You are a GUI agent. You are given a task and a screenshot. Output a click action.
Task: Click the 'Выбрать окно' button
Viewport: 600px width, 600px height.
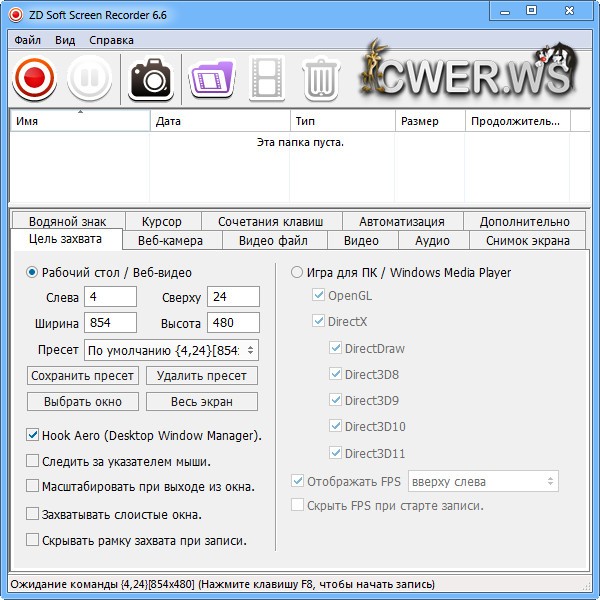coord(83,401)
